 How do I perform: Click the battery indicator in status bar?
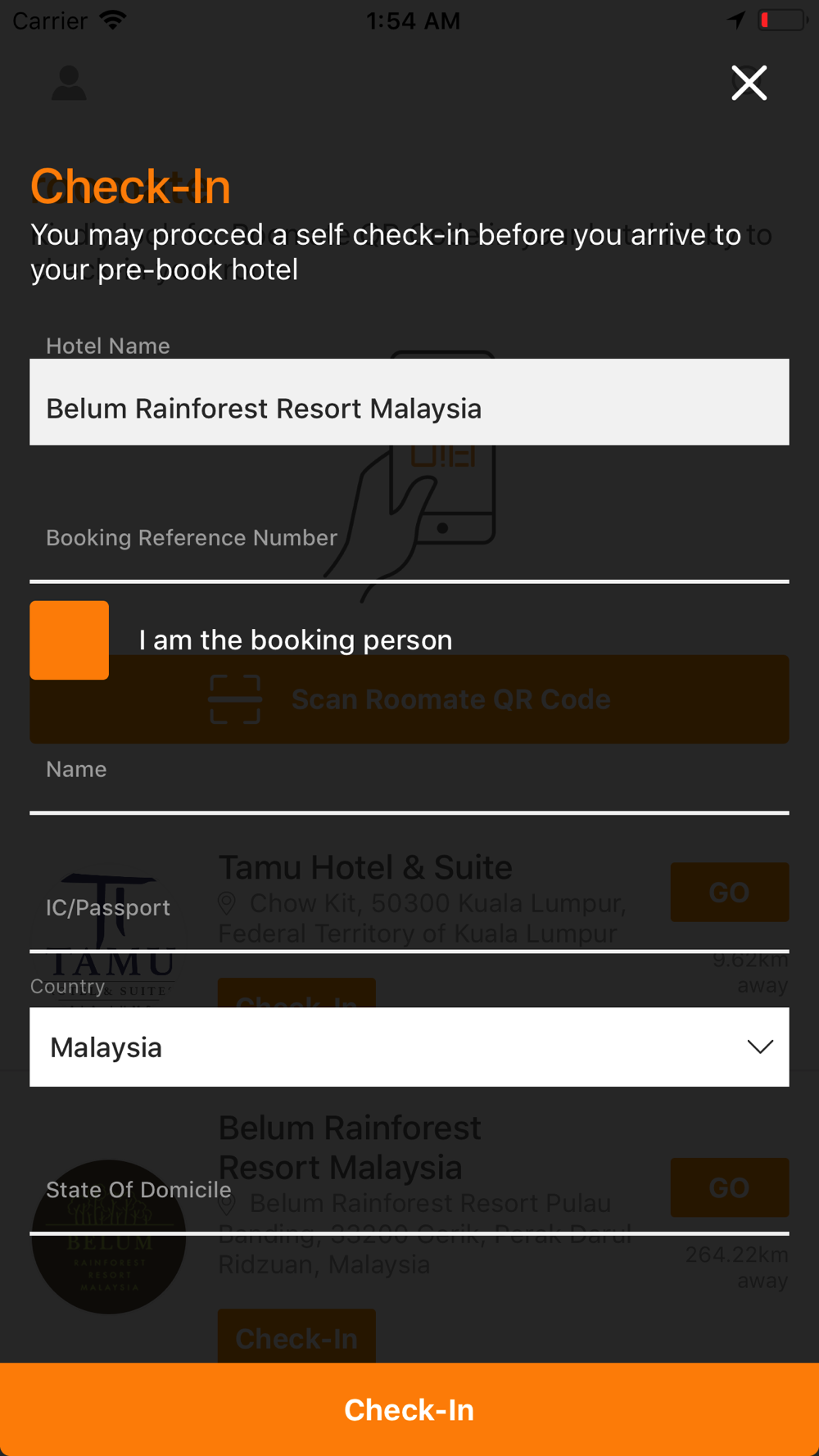(x=783, y=20)
